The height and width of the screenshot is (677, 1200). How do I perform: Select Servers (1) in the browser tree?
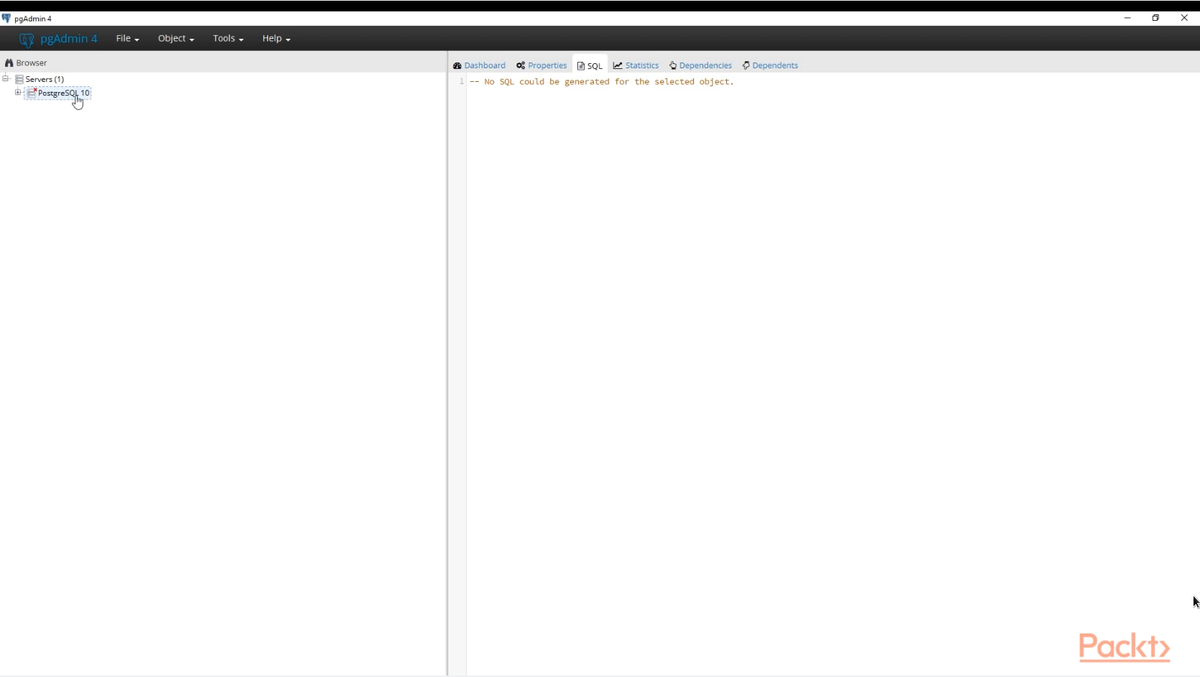click(44, 79)
